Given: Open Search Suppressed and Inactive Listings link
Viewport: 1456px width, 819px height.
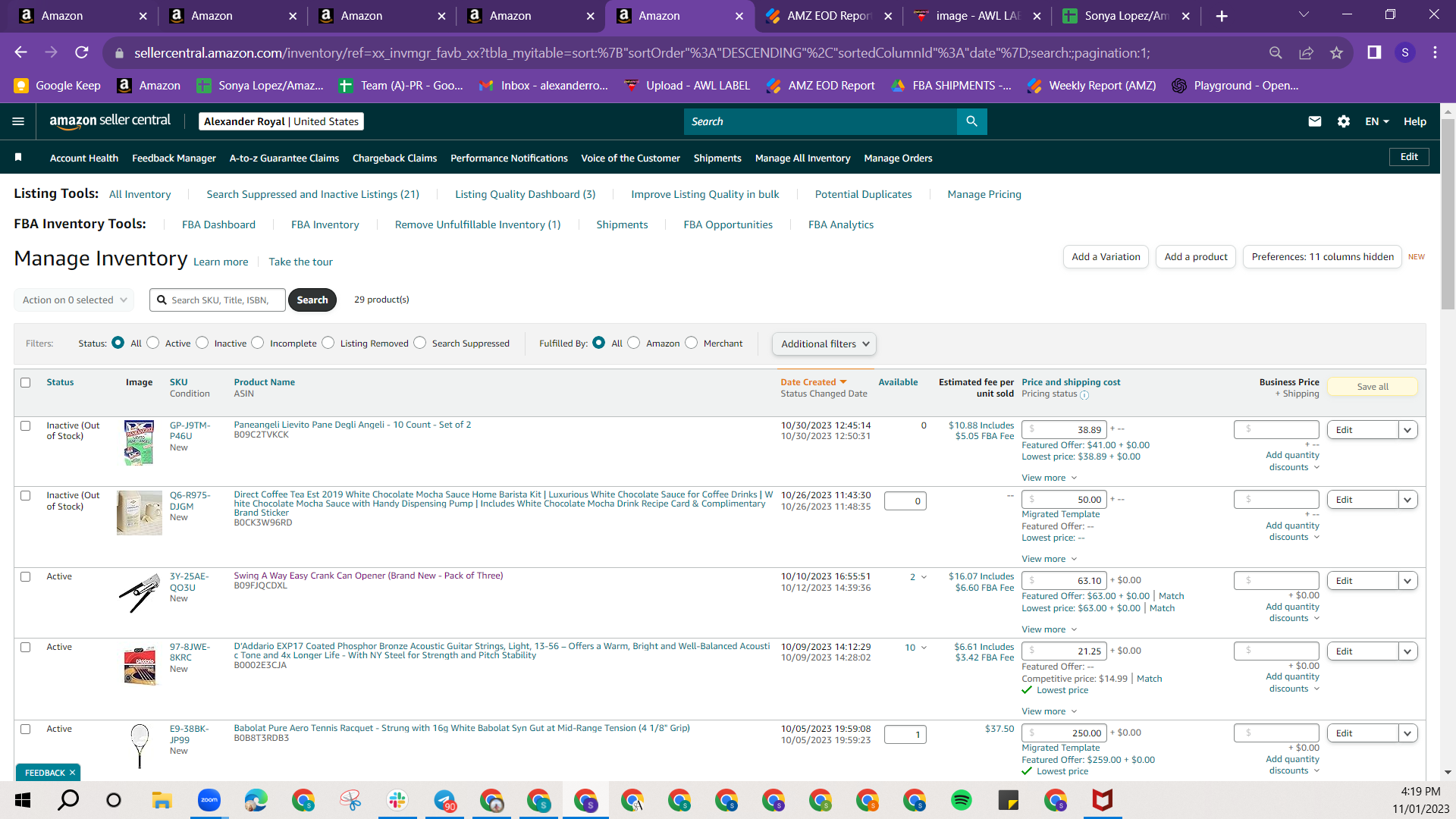Looking at the screenshot, I should point(312,194).
